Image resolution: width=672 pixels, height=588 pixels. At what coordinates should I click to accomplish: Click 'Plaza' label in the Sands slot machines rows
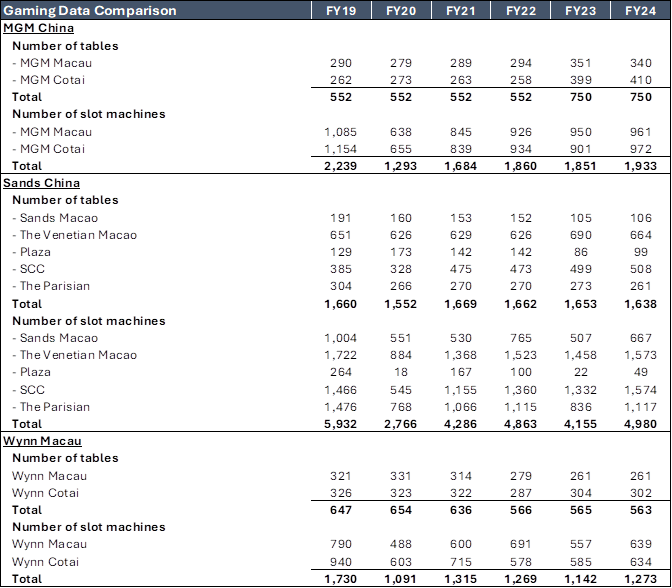point(35,372)
